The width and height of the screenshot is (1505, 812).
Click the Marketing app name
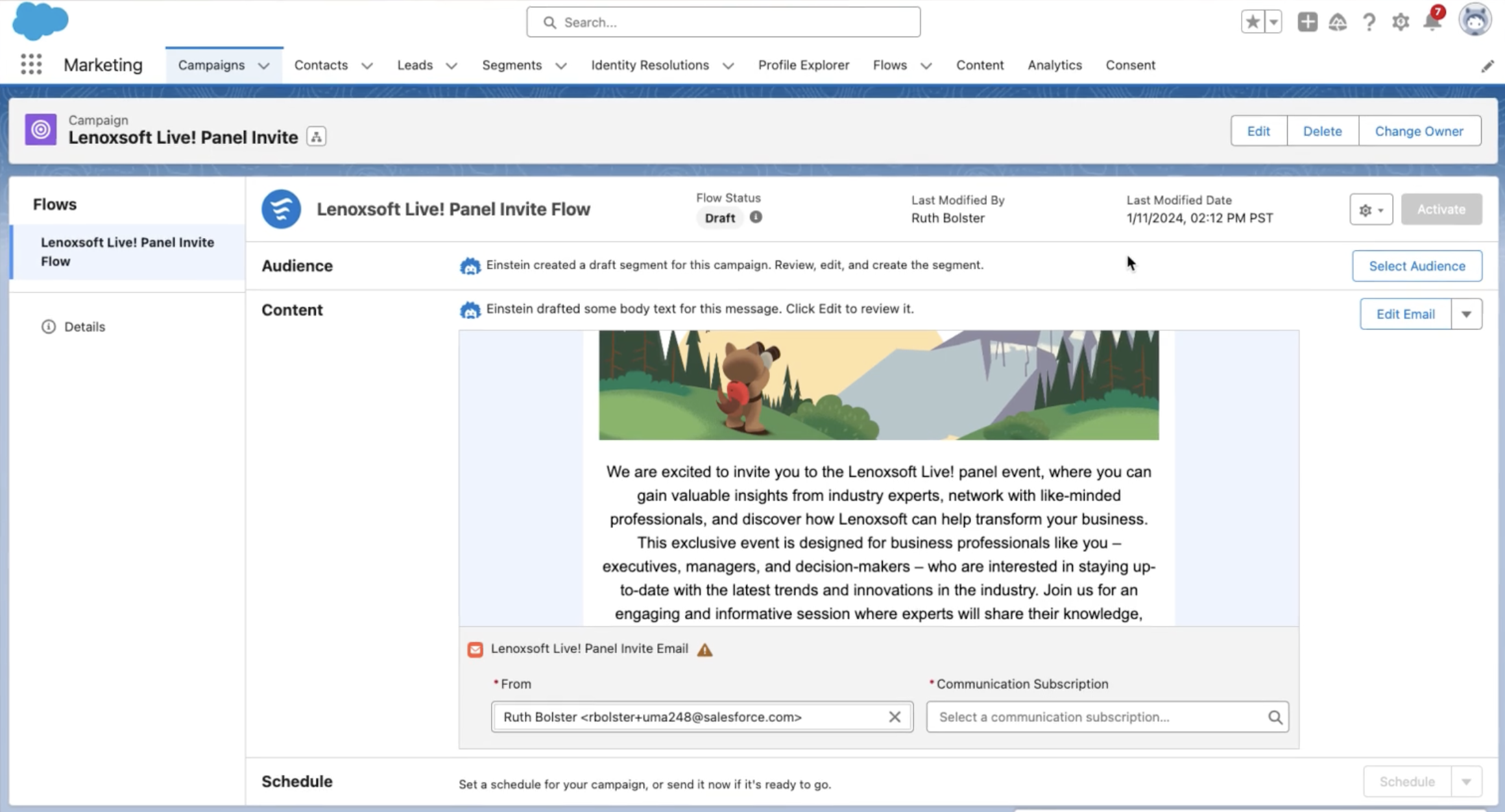[103, 65]
